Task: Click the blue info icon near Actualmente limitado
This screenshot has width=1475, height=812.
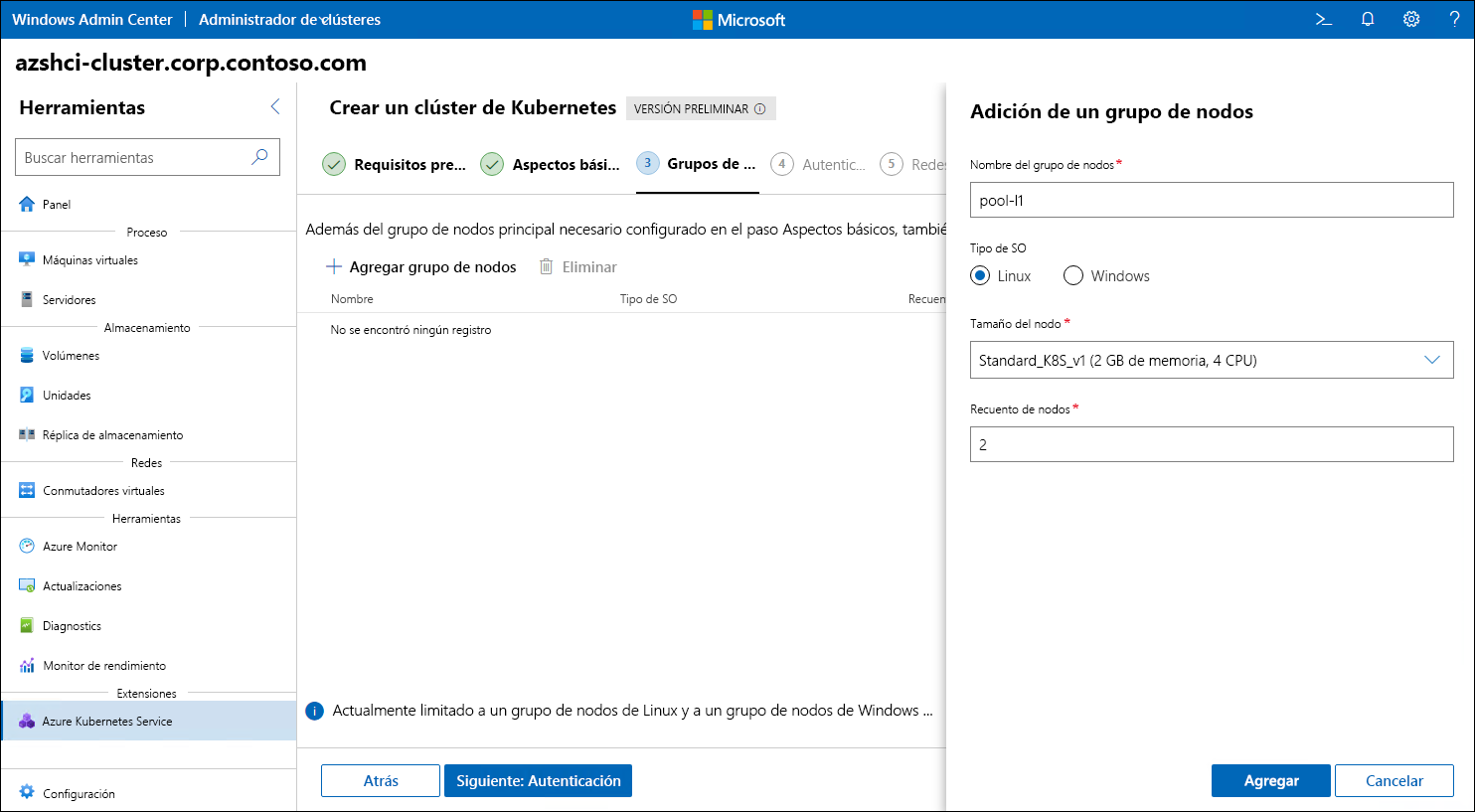Action: tap(314, 711)
